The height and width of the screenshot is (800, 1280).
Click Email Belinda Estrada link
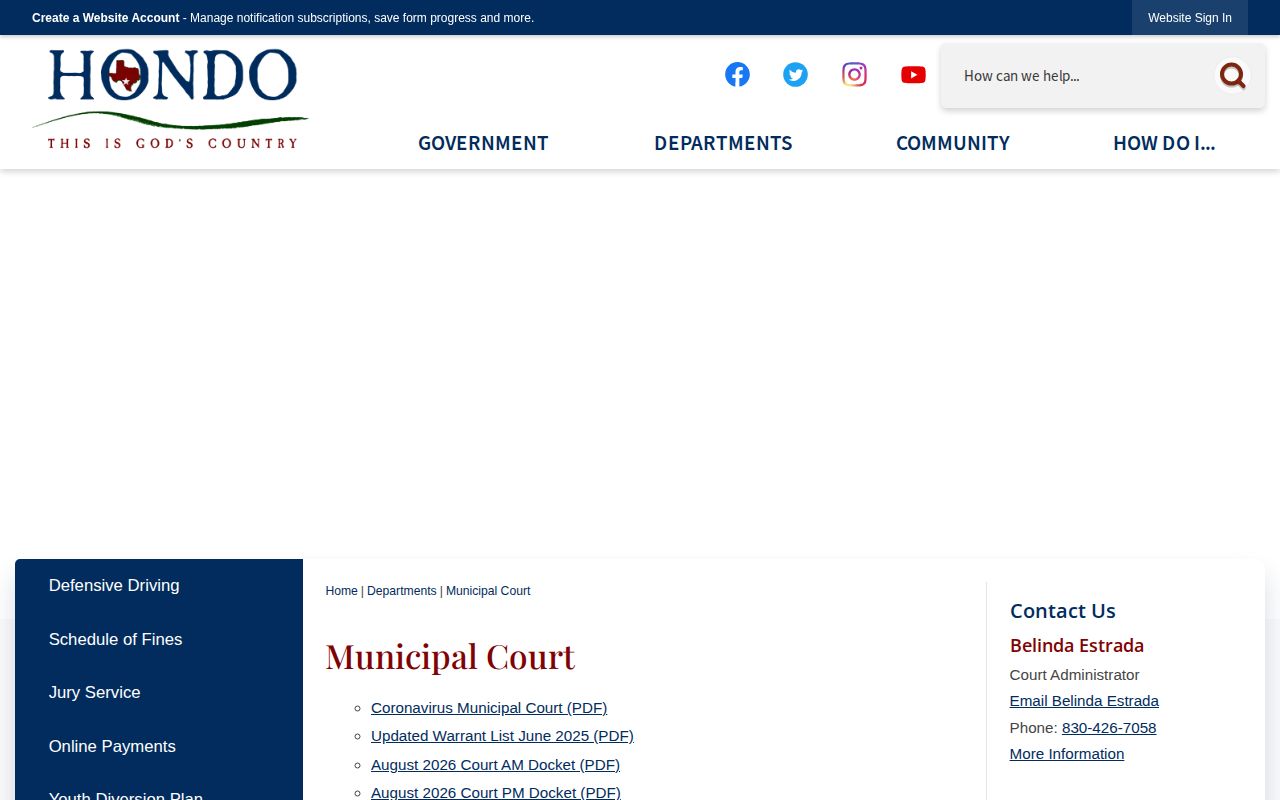point(1084,701)
